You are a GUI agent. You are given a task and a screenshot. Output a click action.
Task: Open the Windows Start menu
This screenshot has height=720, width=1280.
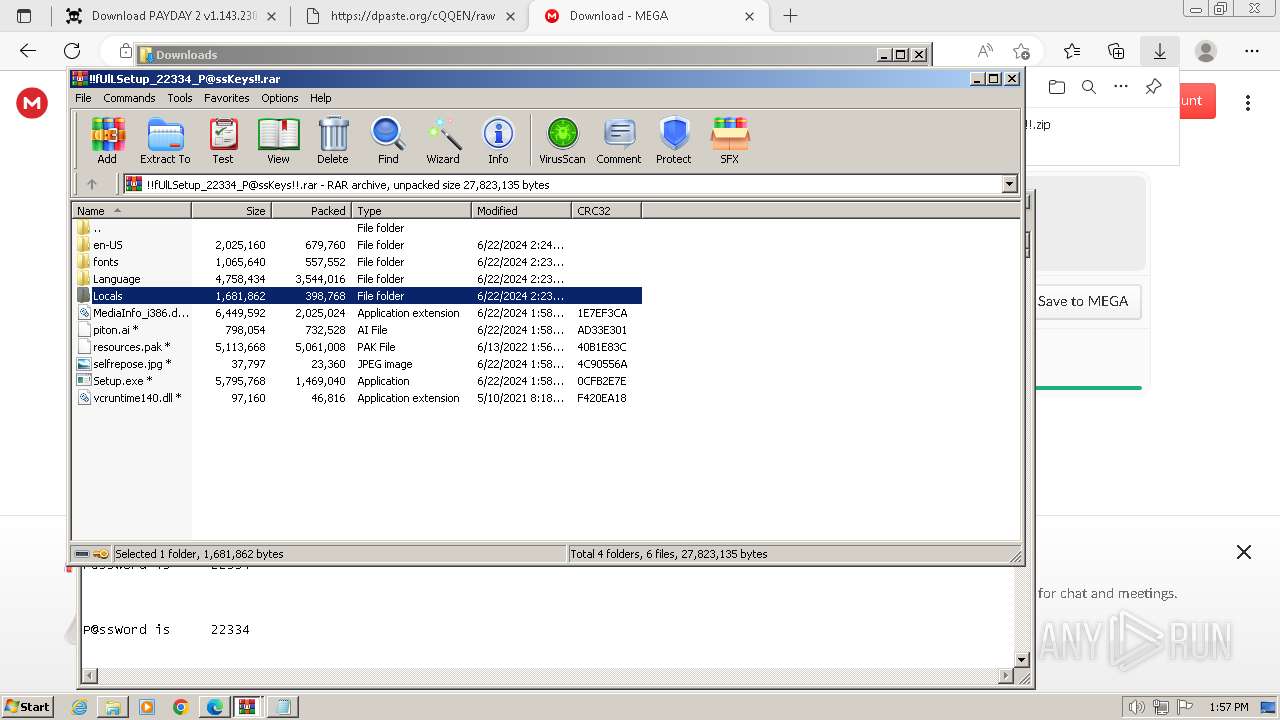(27, 707)
